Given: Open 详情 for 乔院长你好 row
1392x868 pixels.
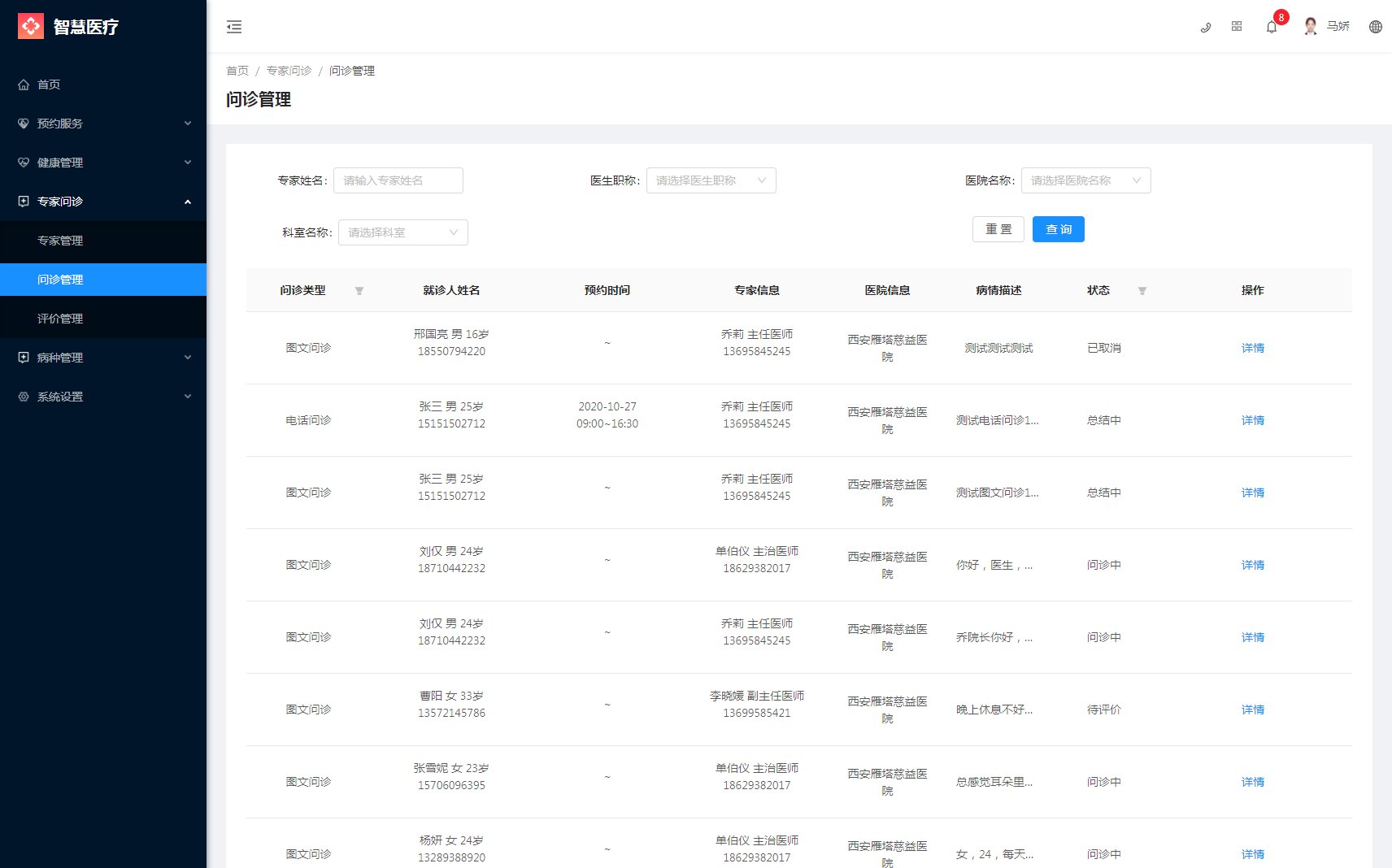Looking at the screenshot, I should tap(1253, 637).
